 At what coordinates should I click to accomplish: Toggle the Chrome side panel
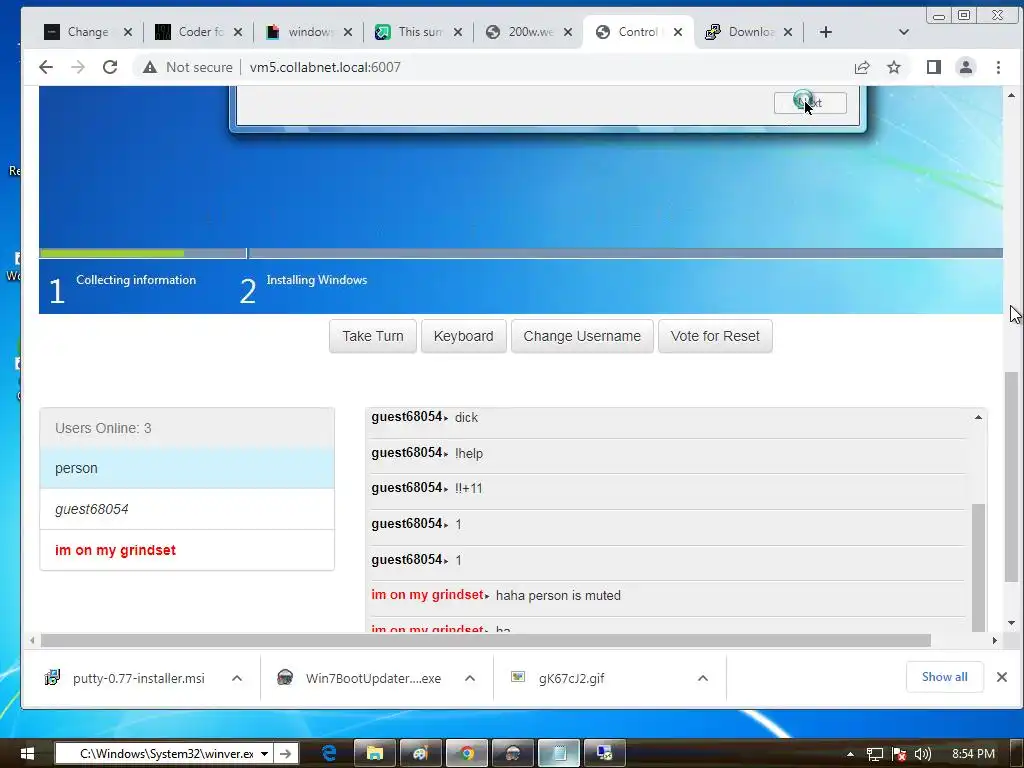coord(934,67)
